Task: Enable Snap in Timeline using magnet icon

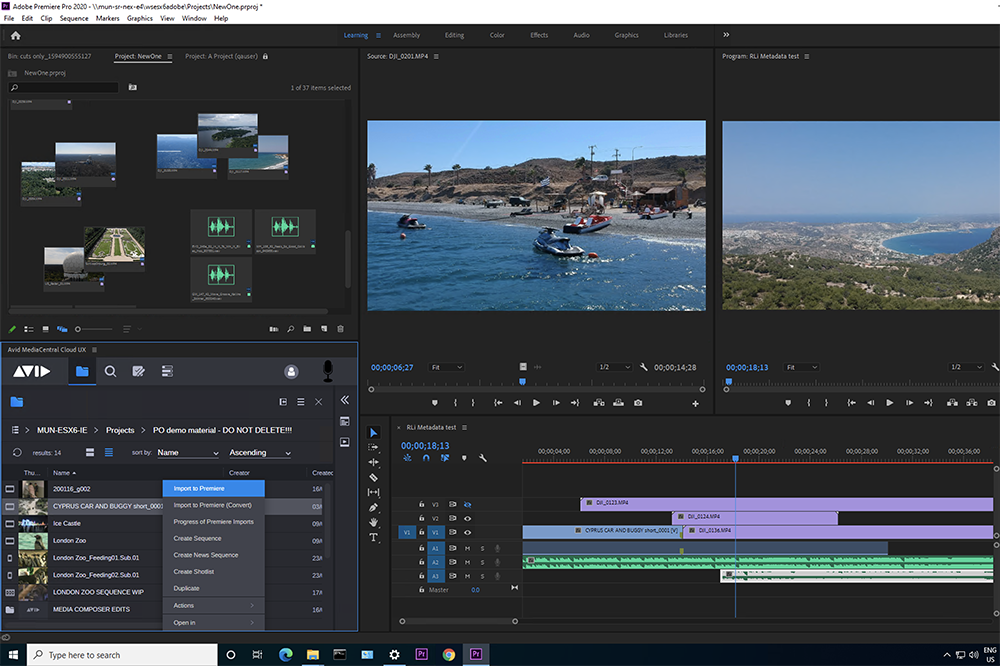Action: pos(426,458)
